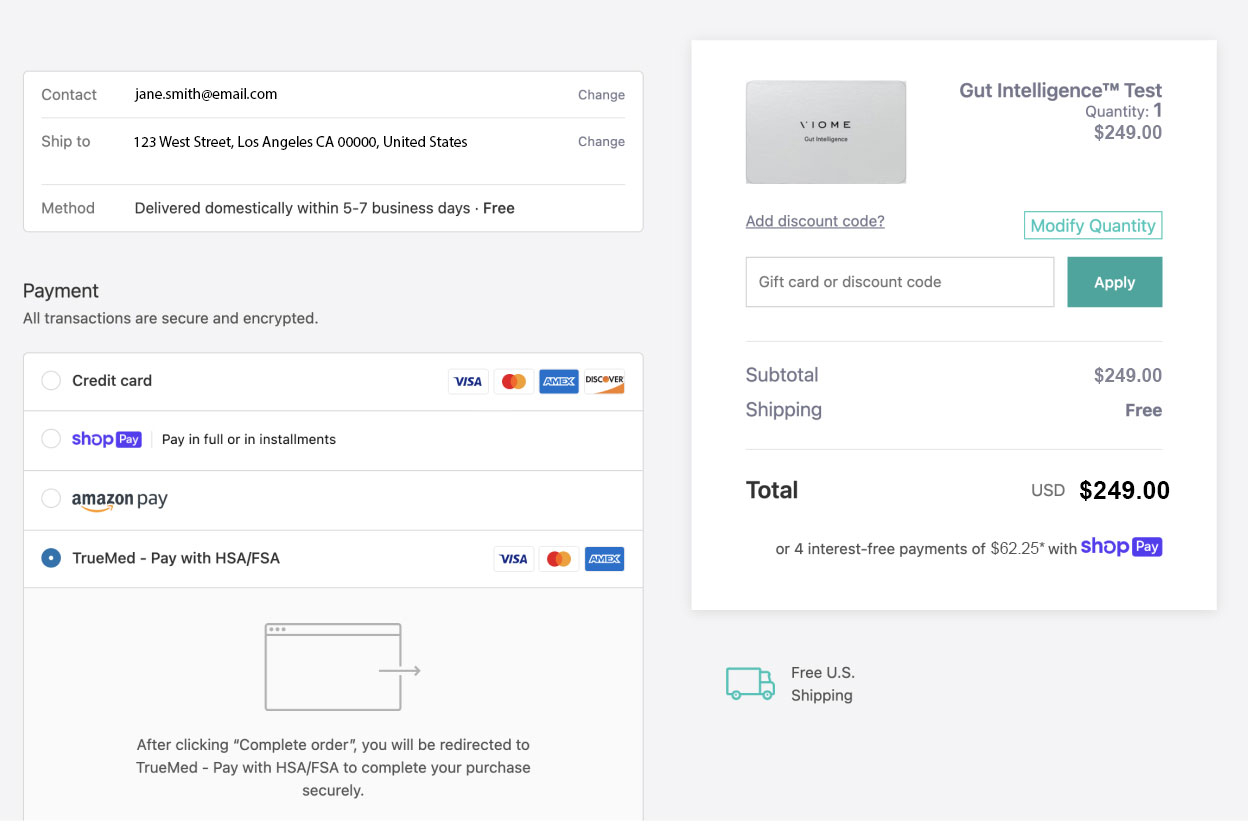
Task: Click the Shop Pay logo under Total
Action: 1121,547
